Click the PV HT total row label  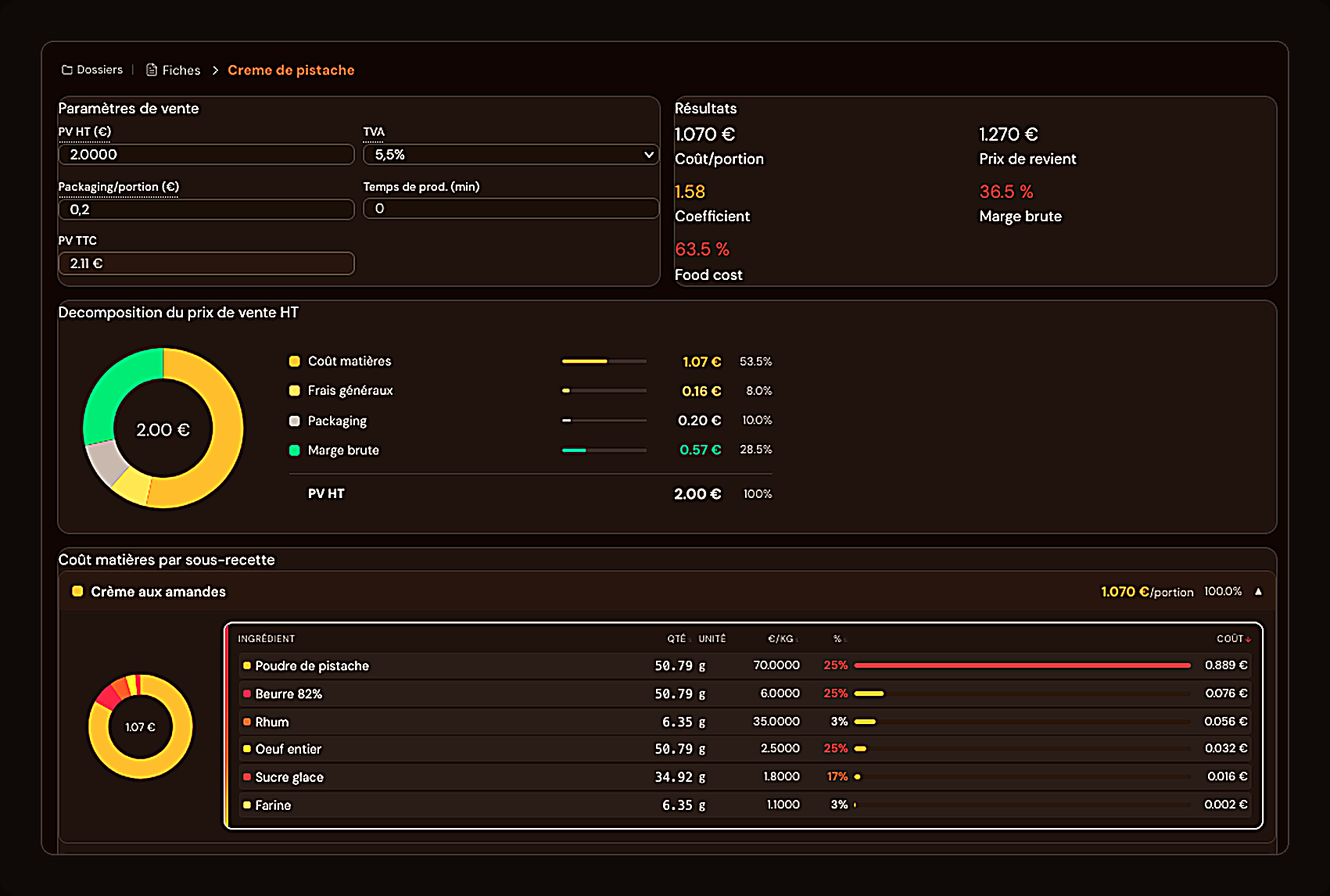coord(326,494)
